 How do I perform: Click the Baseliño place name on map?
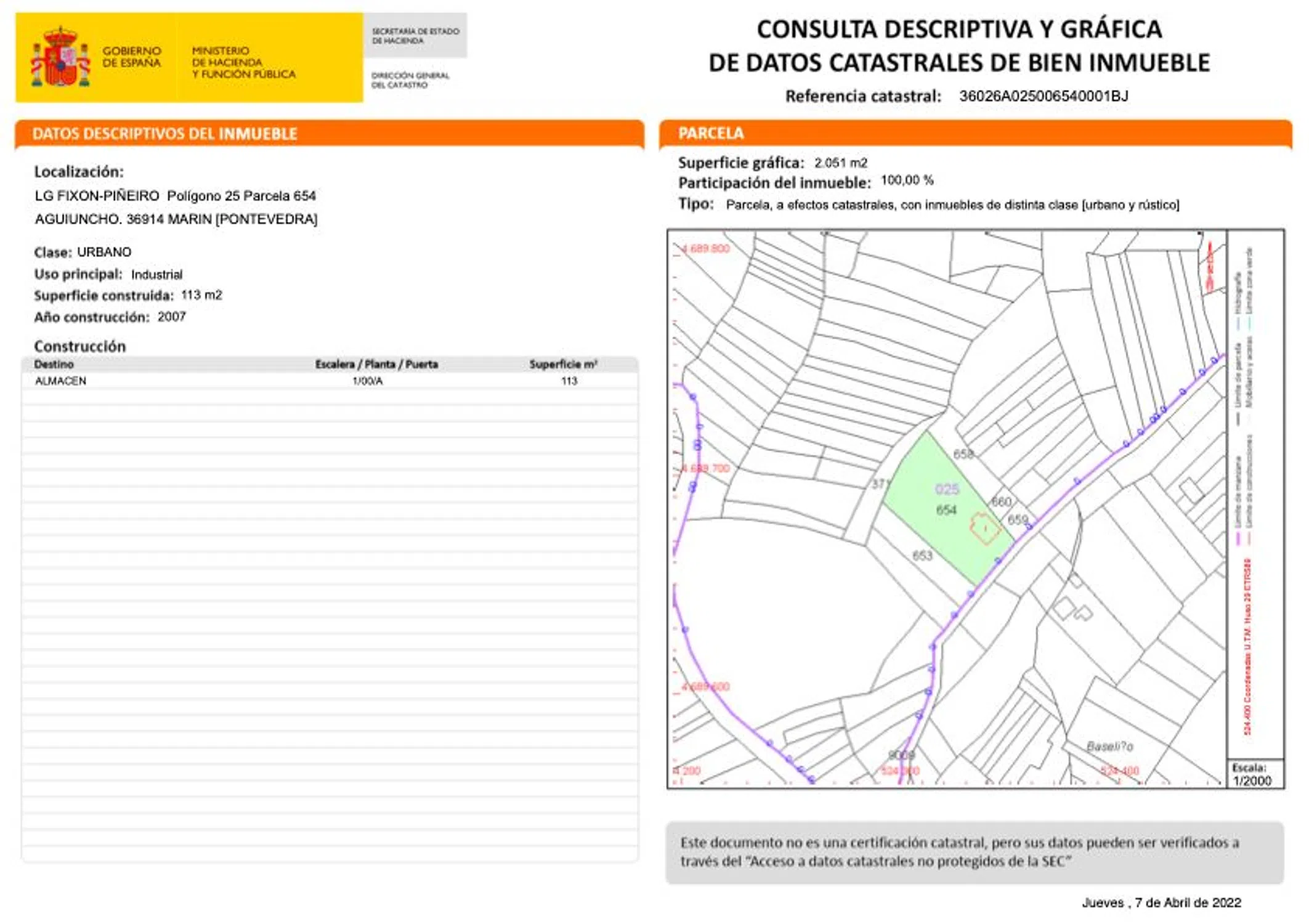point(1109,747)
